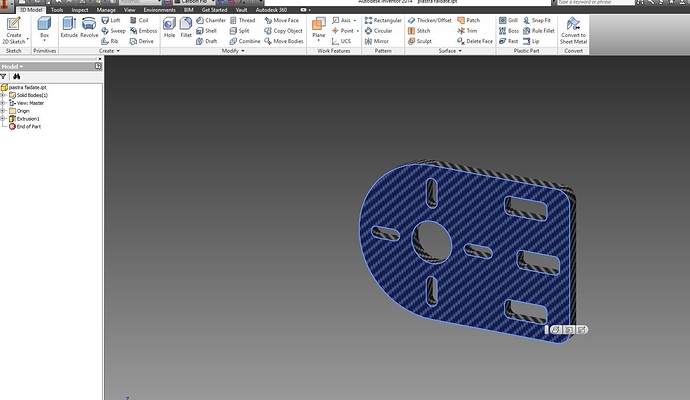Open the Manage ribbon tab
The width and height of the screenshot is (690, 400).
[x=106, y=10]
